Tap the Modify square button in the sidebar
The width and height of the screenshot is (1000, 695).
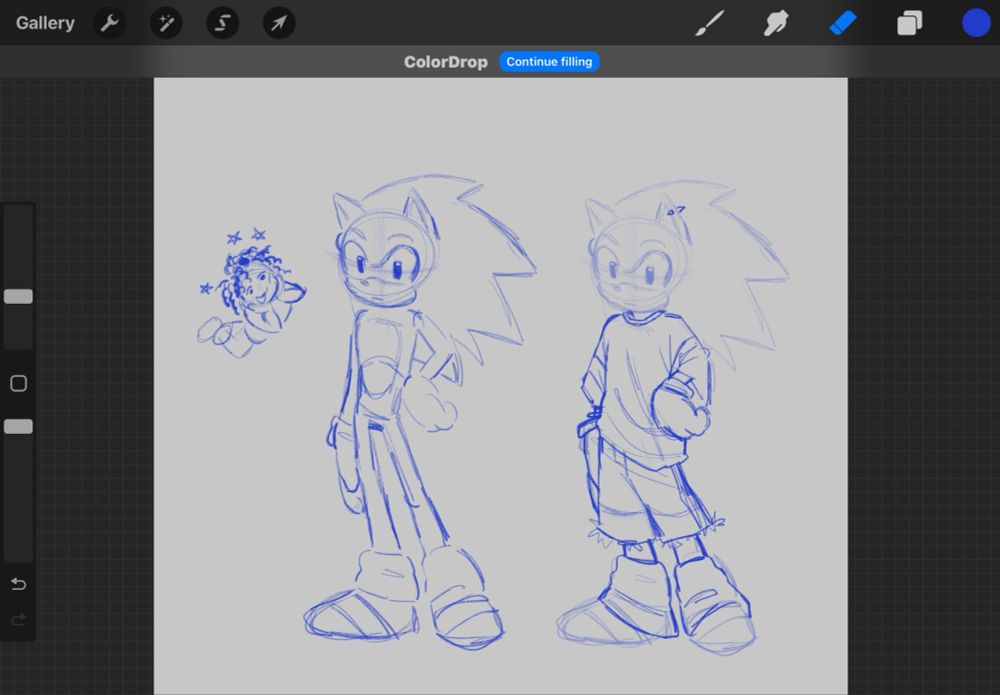click(18, 383)
